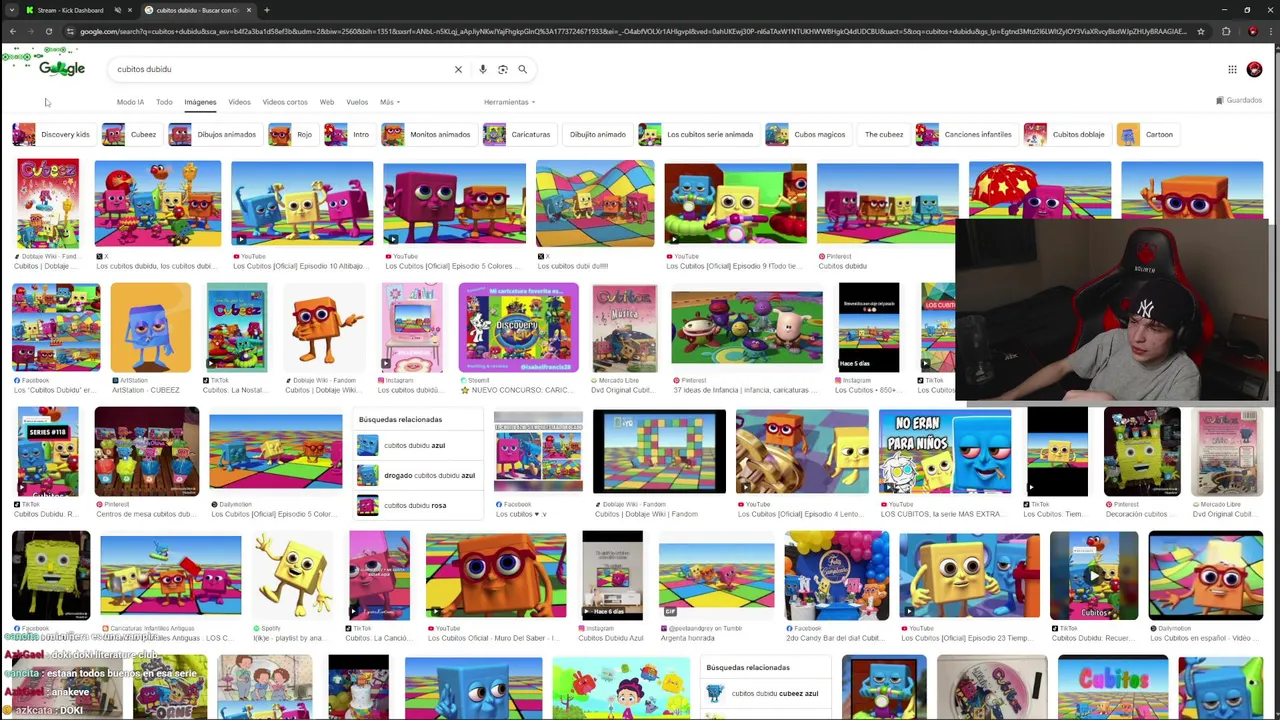Select the Dibujos animados filter chip
This screenshot has height=720, width=1280.
(x=214, y=134)
